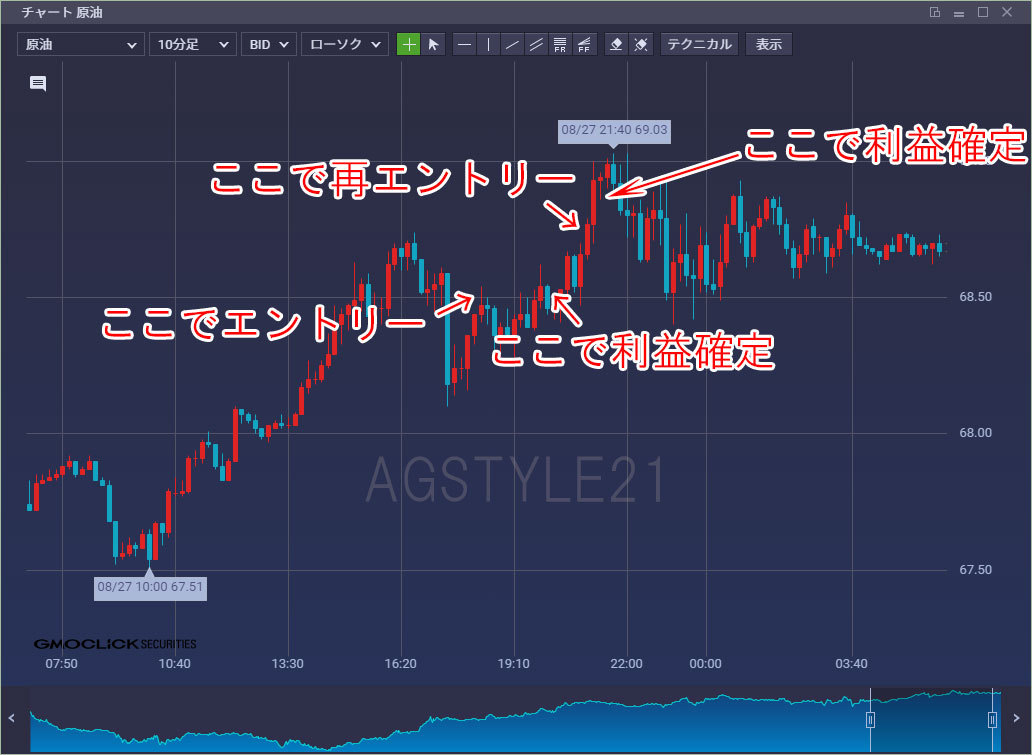This screenshot has height=755, width=1032.
Task: Click the 16:20 time axis label
Action: (401, 664)
